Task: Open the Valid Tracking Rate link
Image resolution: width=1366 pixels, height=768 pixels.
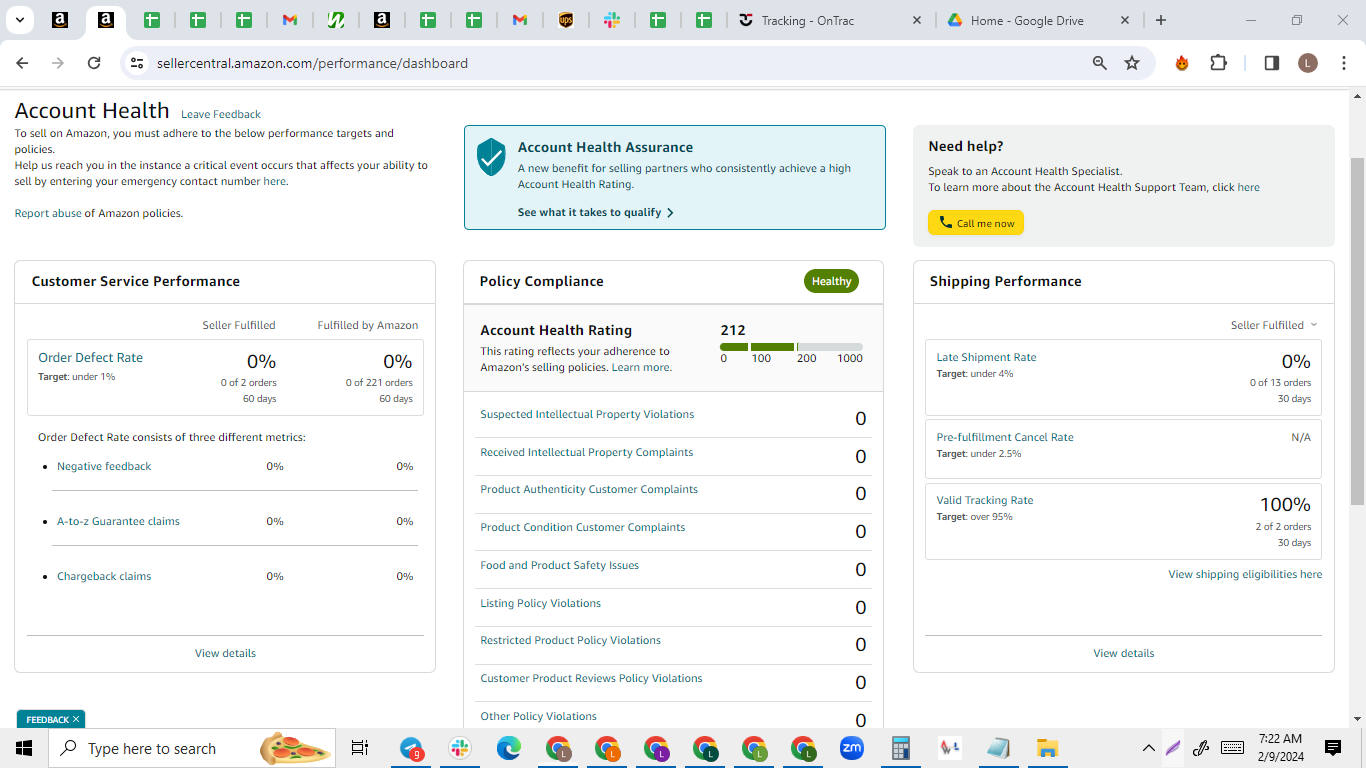Action: [x=985, y=500]
